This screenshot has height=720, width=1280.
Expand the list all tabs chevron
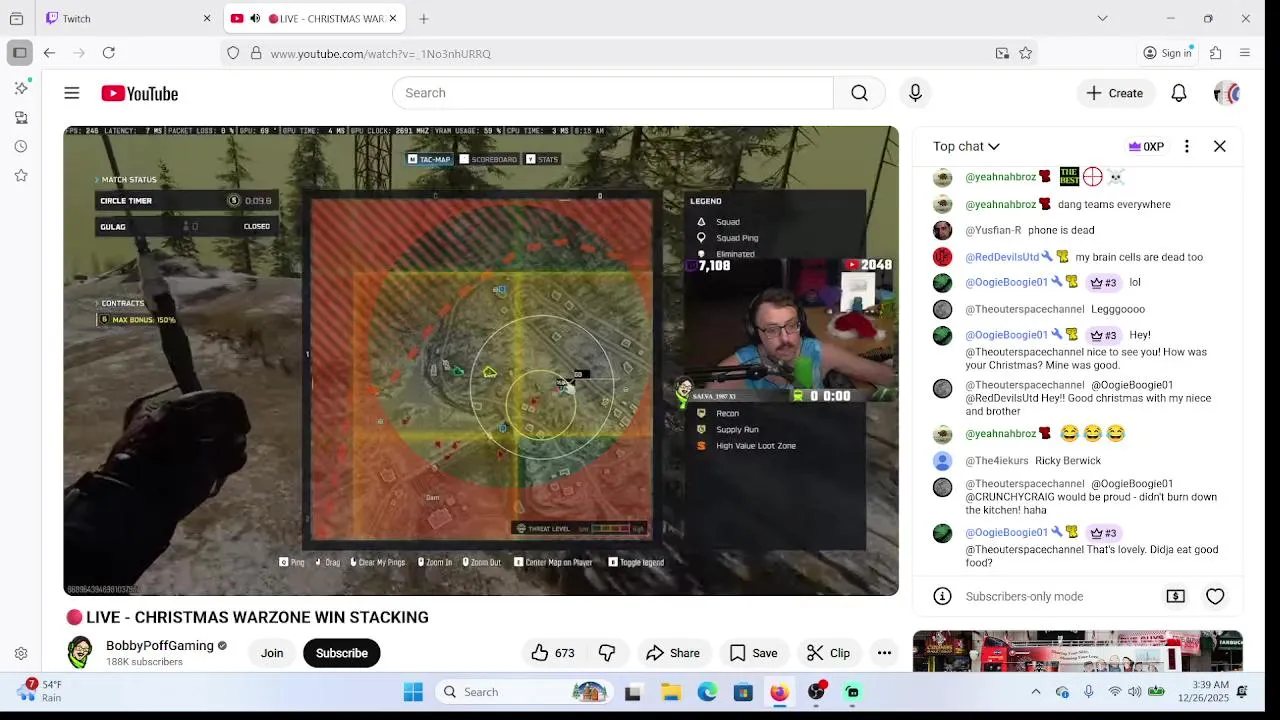[x=1102, y=18]
